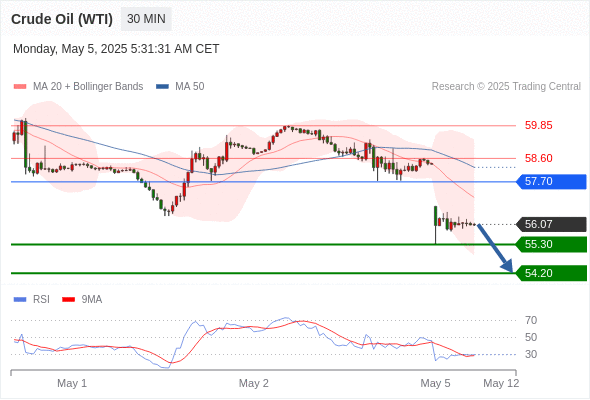Click the 9MA legend label

click(92, 300)
